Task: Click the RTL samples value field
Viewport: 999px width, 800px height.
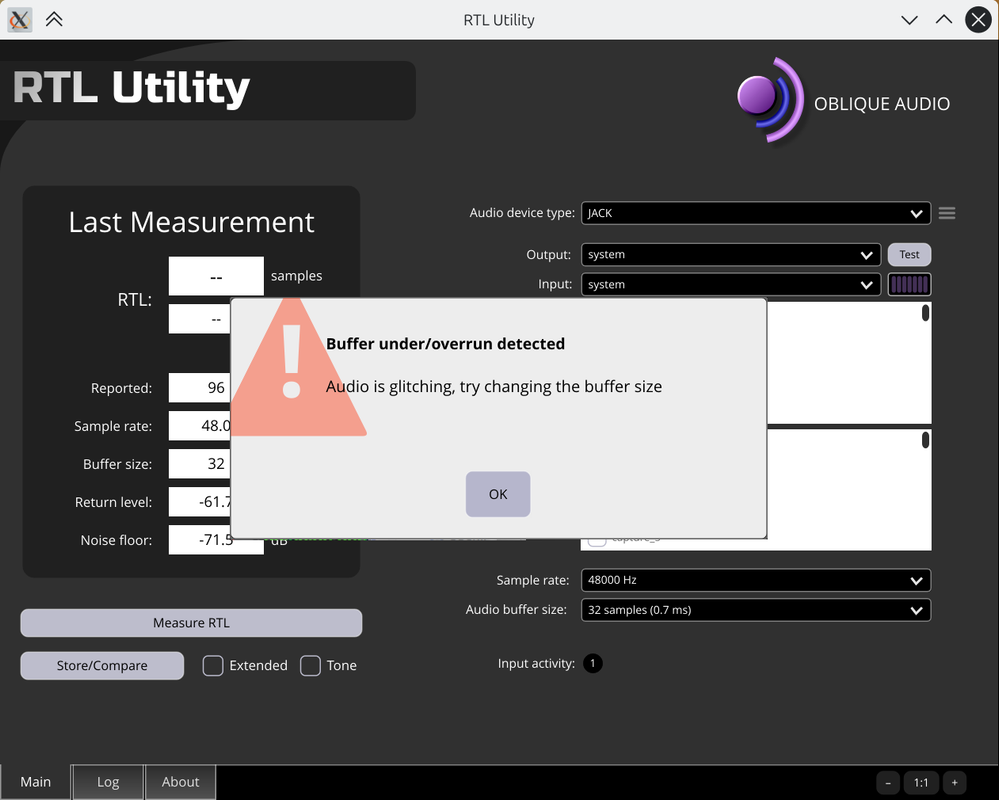Action: 216,276
